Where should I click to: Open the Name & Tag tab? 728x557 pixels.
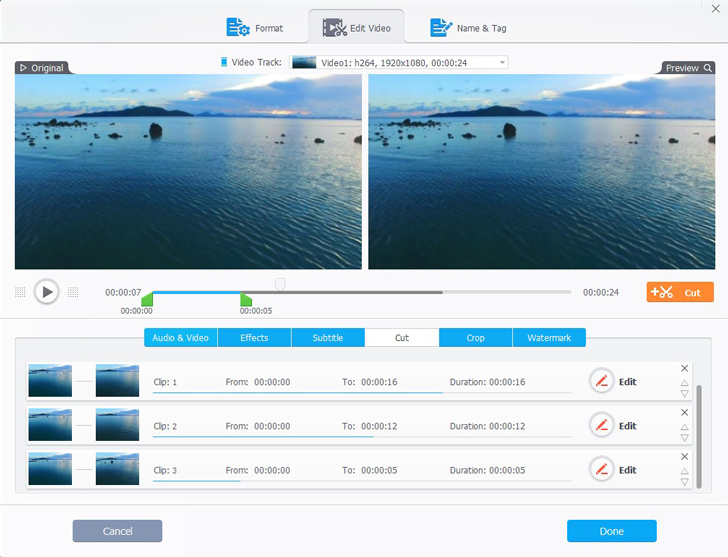point(468,28)
